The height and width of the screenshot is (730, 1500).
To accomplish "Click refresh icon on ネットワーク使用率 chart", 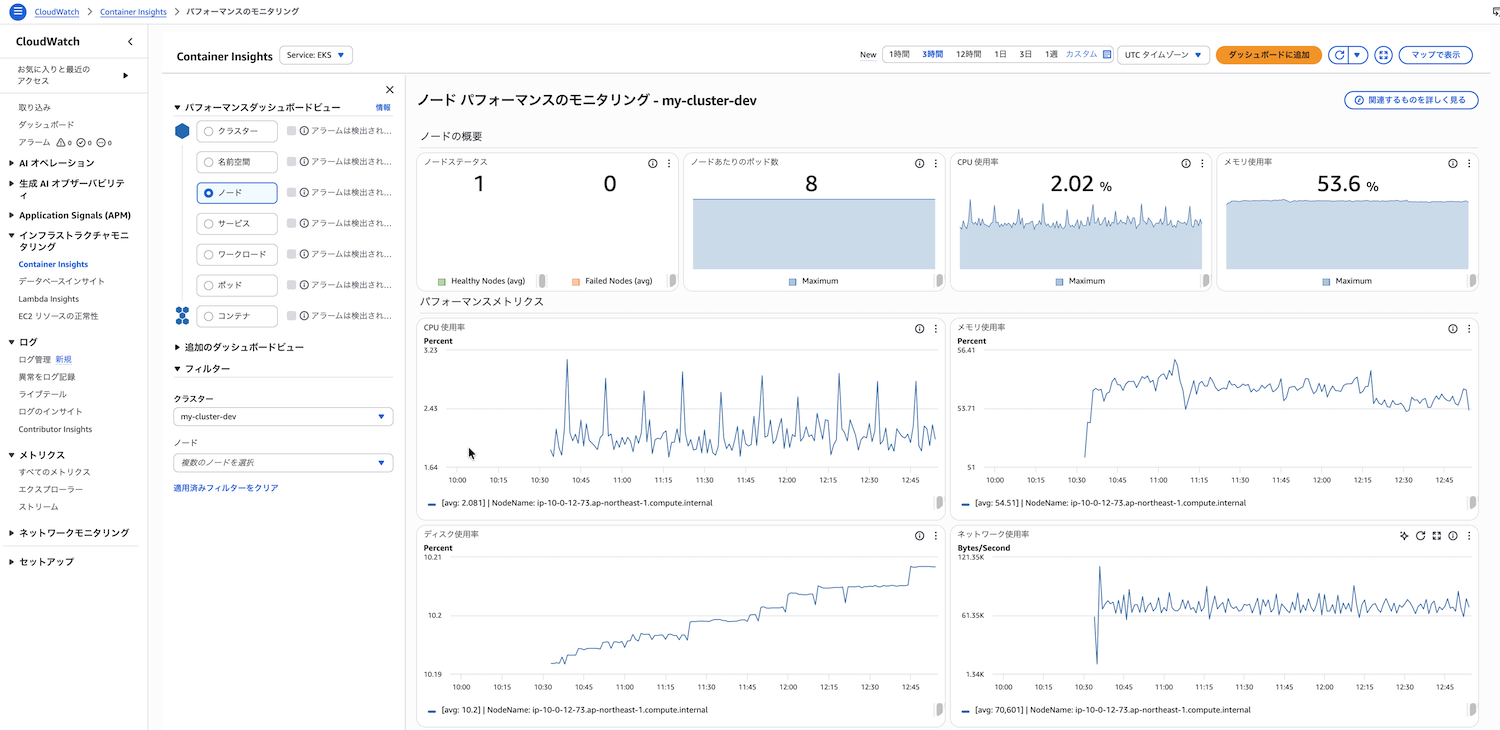I will click(1420, 536).
